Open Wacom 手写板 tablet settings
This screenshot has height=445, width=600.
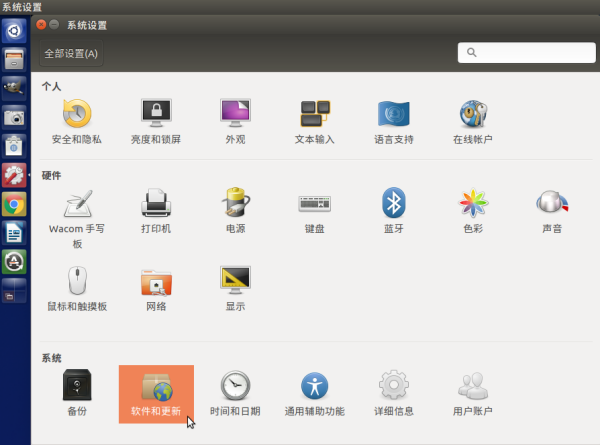click(x=77, y=219)
